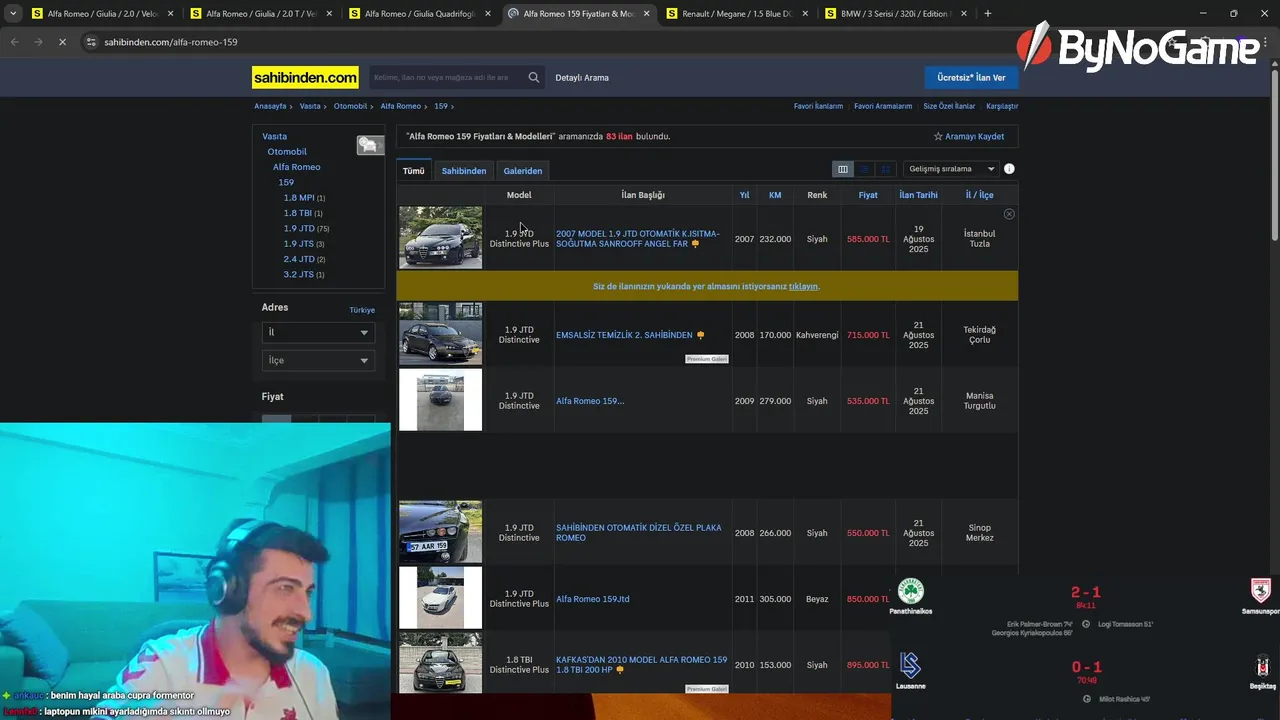Click the sorting info icon
The width and height of the screenshot is (1280, 720).
1009,169
